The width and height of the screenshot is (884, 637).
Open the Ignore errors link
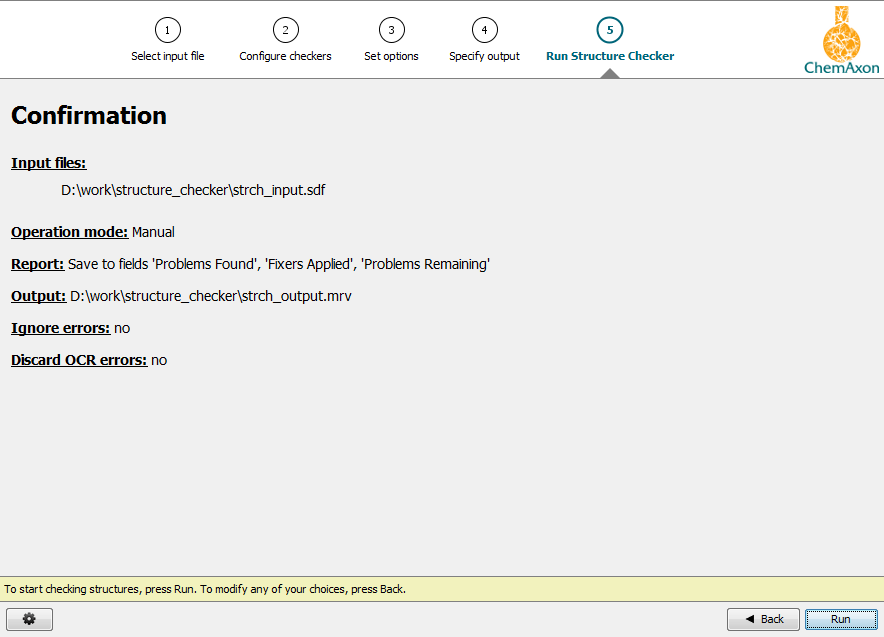(x=60, y=328)
